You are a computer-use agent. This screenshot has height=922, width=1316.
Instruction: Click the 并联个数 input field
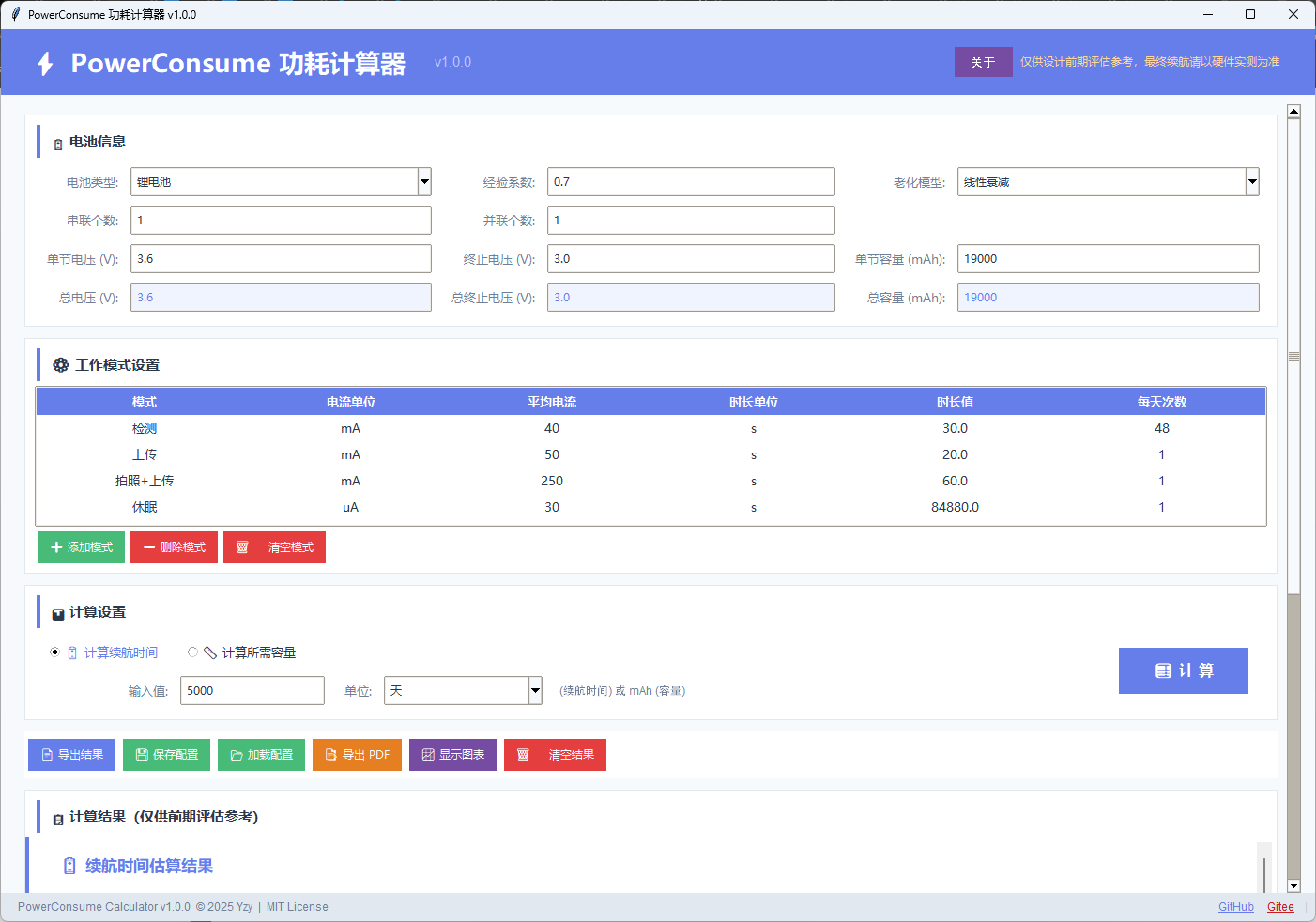tap(691, 221)
